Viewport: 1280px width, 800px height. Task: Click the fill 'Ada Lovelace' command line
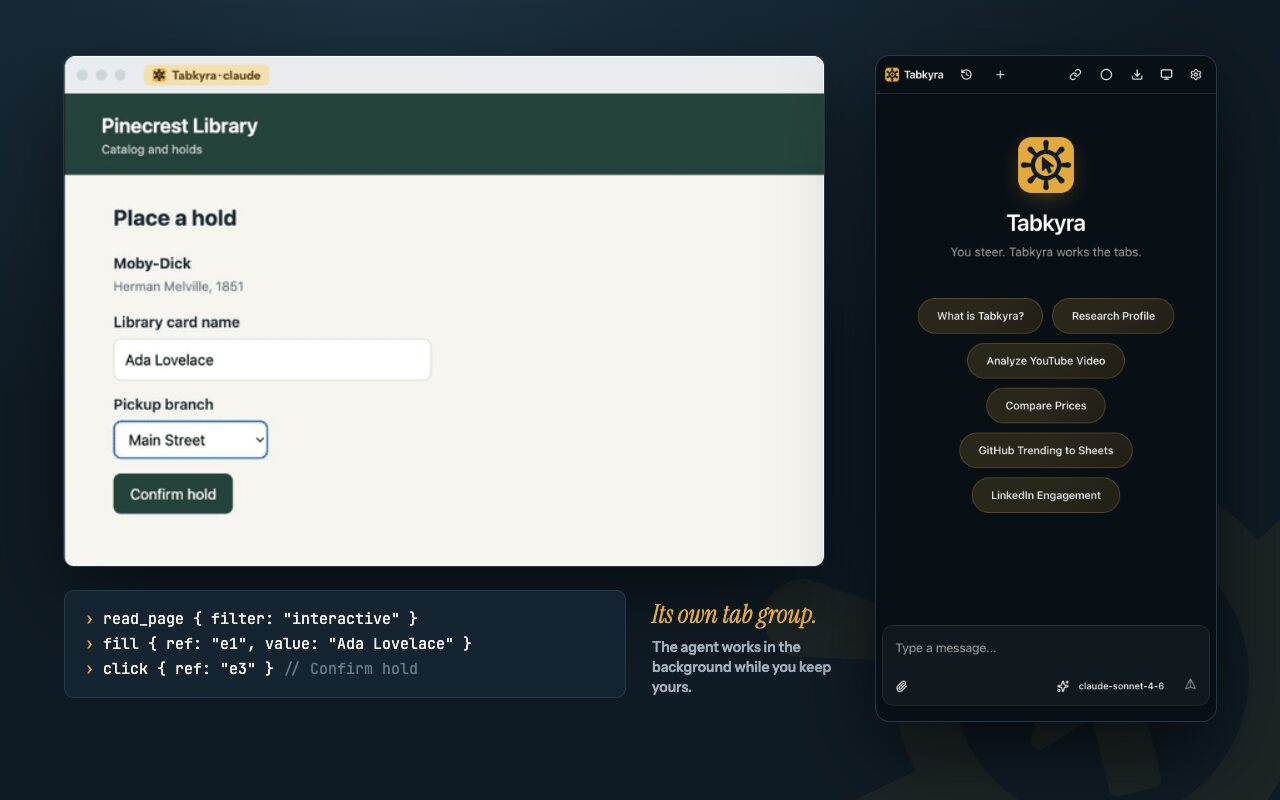[279, 644]
